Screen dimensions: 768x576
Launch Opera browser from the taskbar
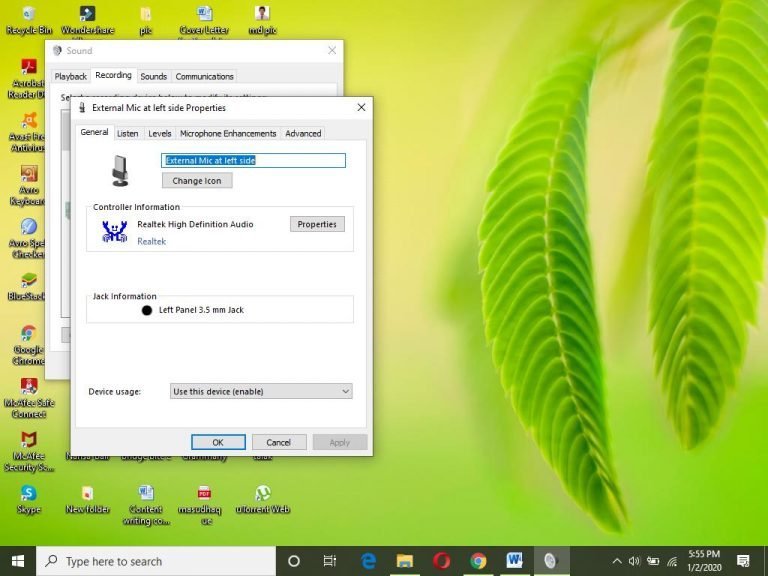(442, 561)
